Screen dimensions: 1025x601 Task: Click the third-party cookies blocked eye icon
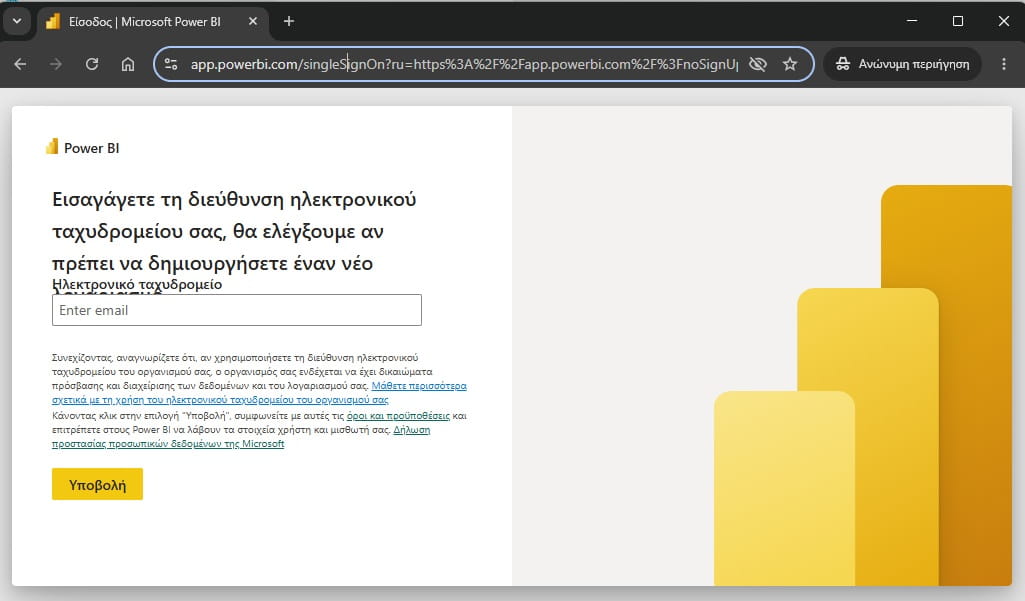point(758,64)
